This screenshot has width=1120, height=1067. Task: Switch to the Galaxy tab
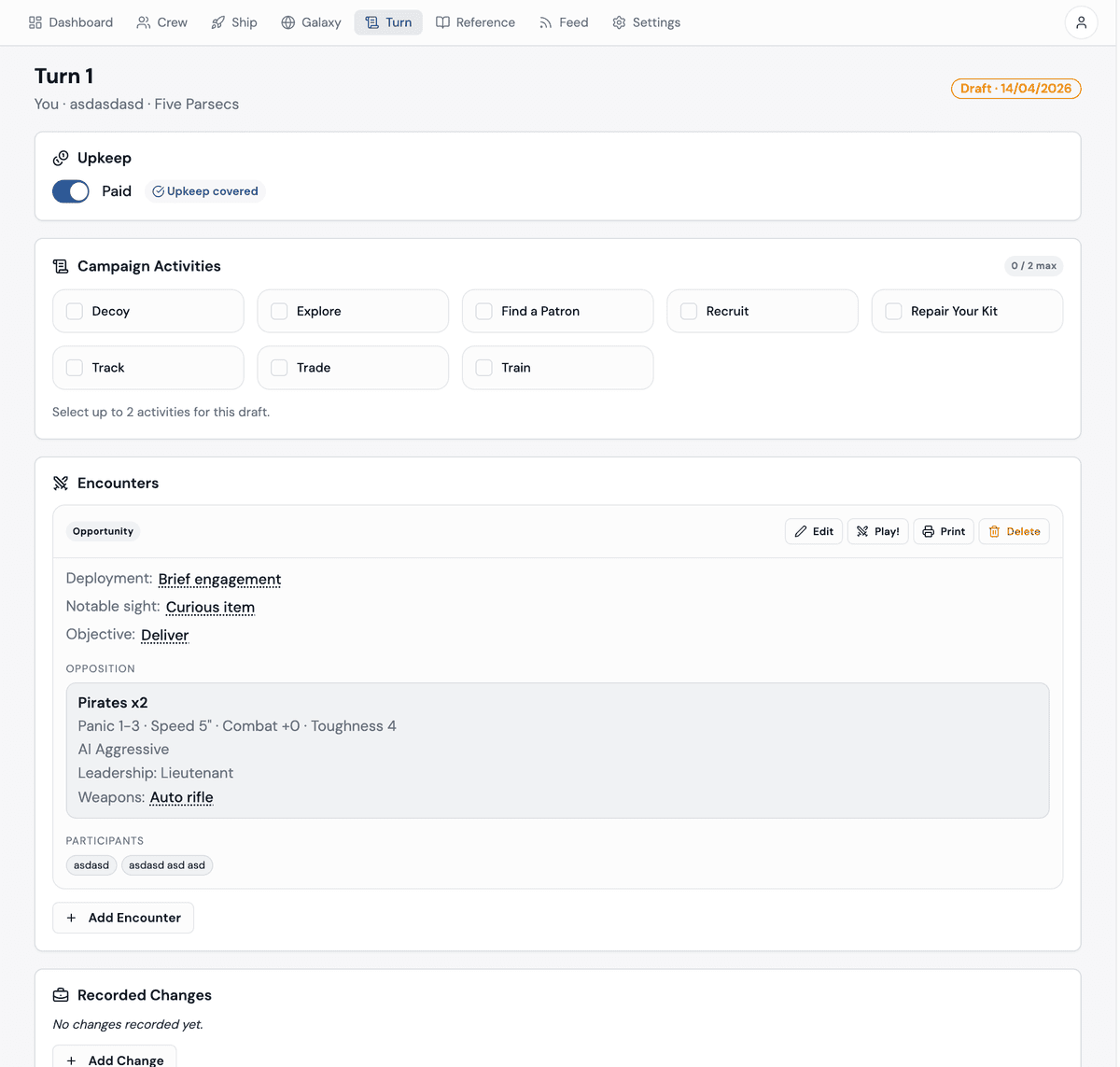coord(311,22)
